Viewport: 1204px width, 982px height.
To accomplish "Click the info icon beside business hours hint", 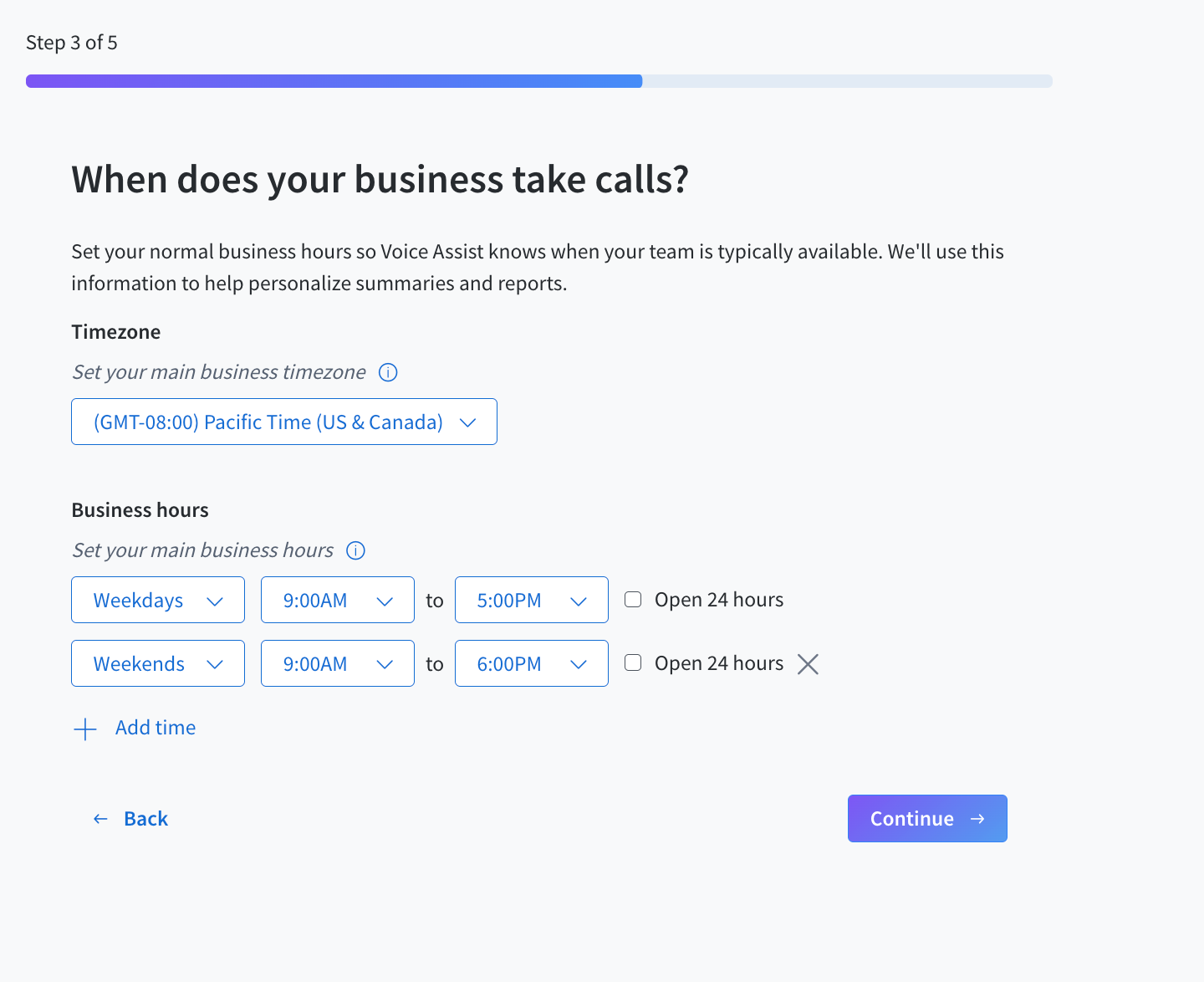I will 355,550.
